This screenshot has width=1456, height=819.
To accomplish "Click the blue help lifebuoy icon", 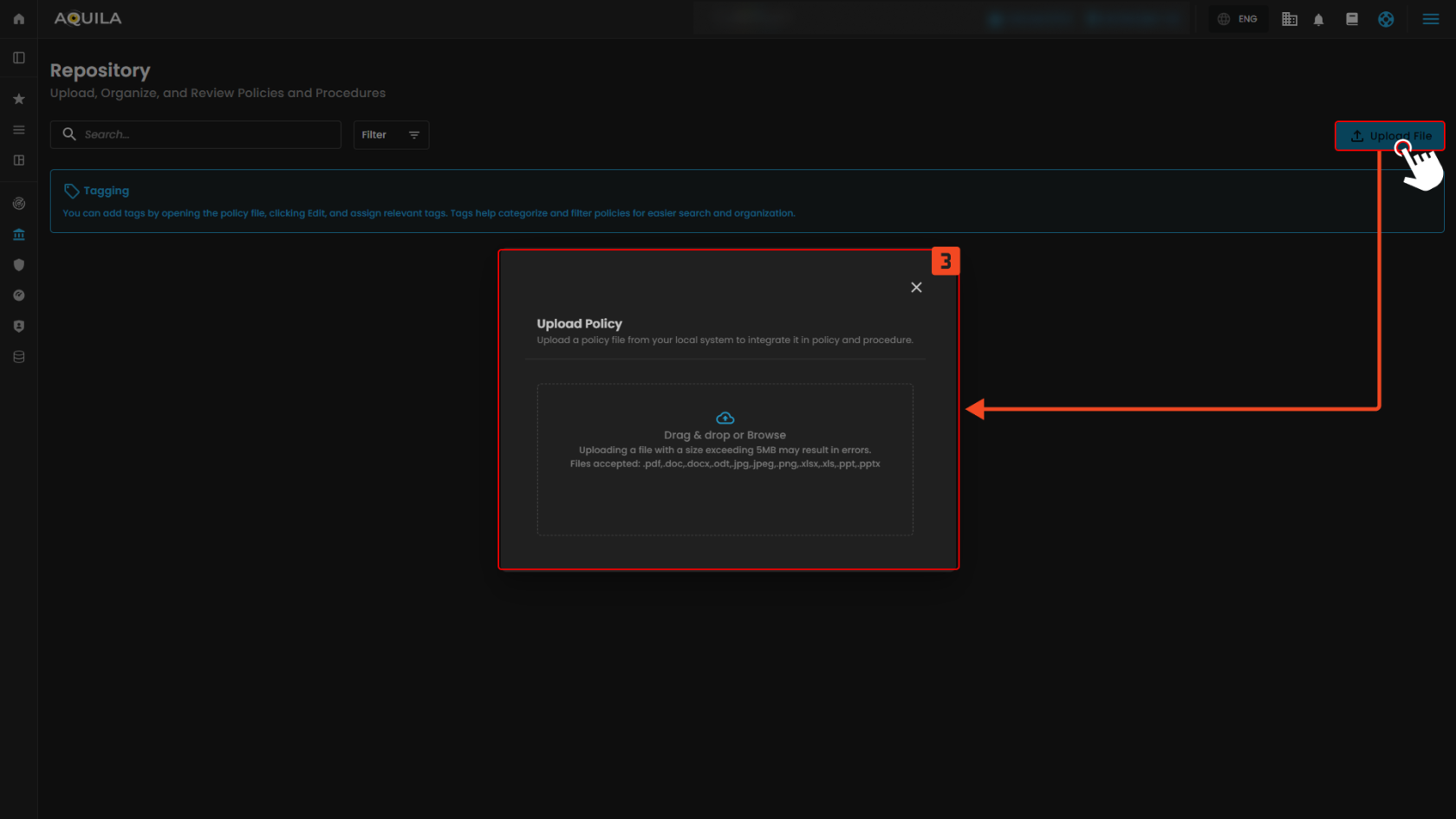I will pyautogui.click(x=1386, y=19).
